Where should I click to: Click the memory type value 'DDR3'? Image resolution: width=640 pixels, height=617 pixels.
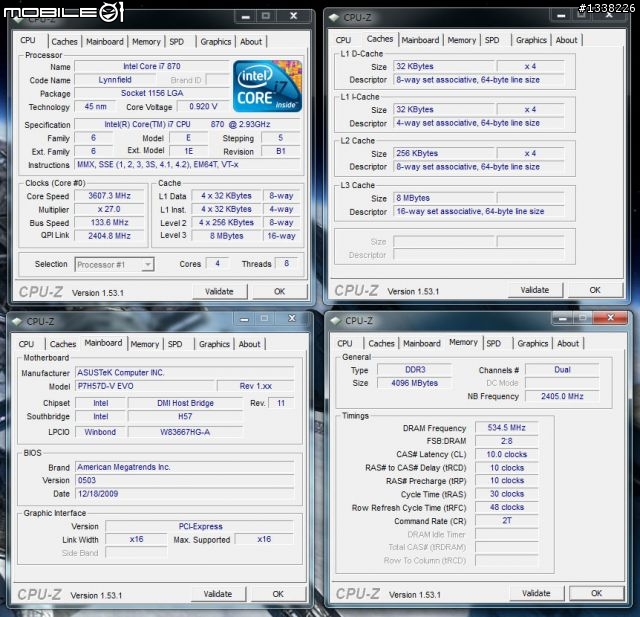point(415,370)
